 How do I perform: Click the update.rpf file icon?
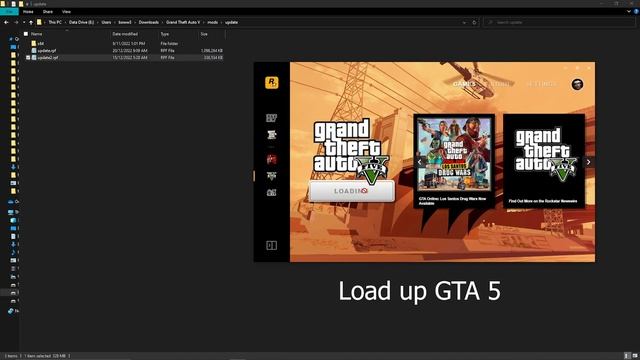34,51
